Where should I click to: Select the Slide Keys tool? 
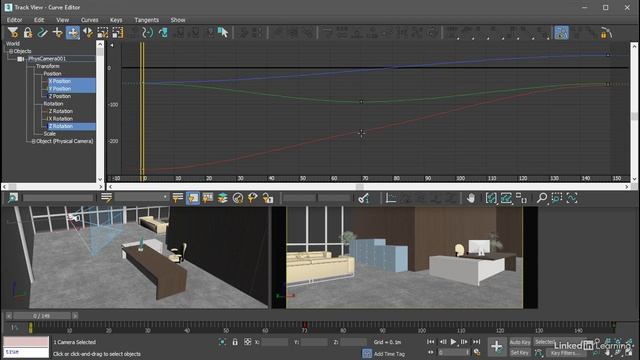pyautogui.click(x=87, y=33)
